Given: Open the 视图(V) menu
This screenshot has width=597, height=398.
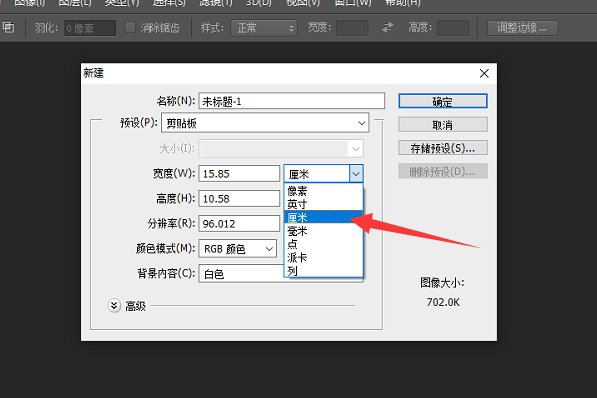Looking at the screenshot, I should [x=303, y=3].
